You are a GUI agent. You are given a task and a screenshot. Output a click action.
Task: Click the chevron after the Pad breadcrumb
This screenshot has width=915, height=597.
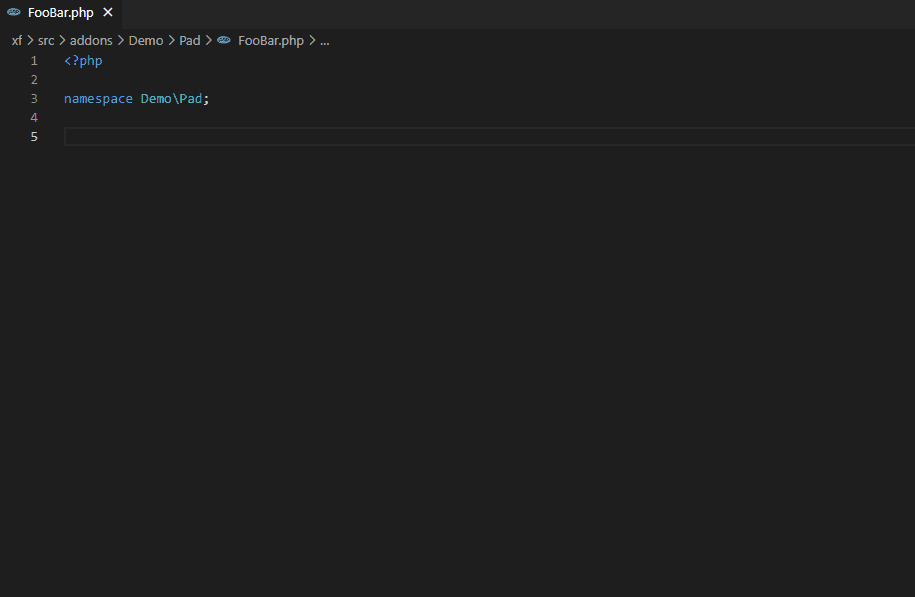(x=208, y=41)
